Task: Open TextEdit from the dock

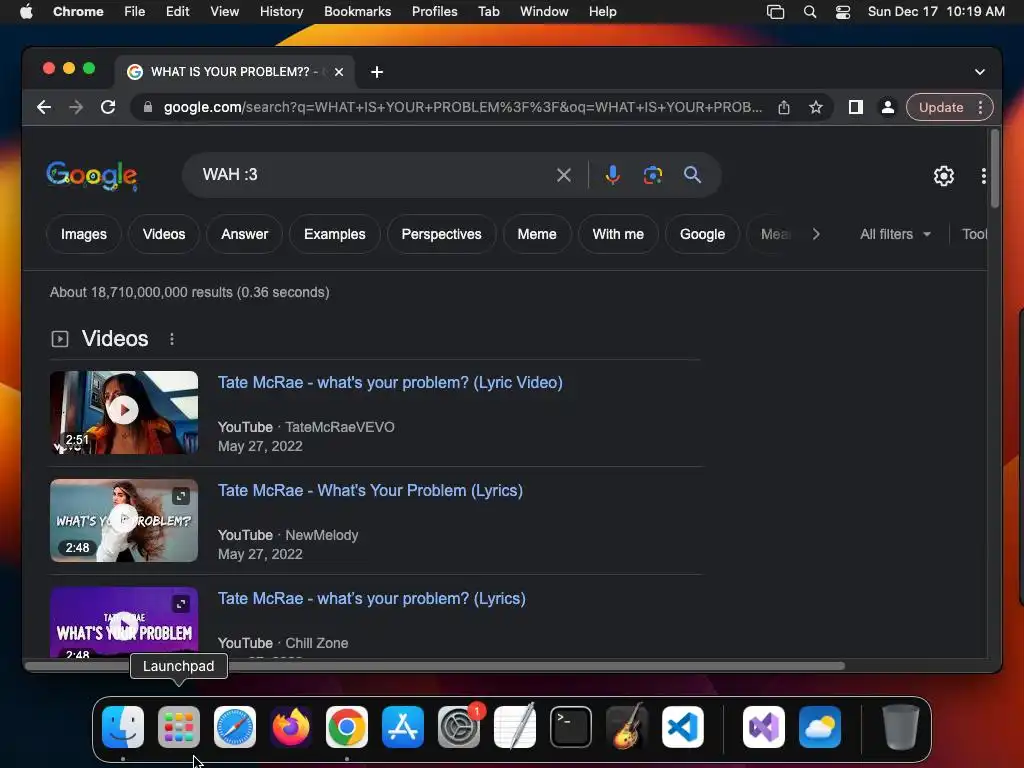Action: click(515, 727)
